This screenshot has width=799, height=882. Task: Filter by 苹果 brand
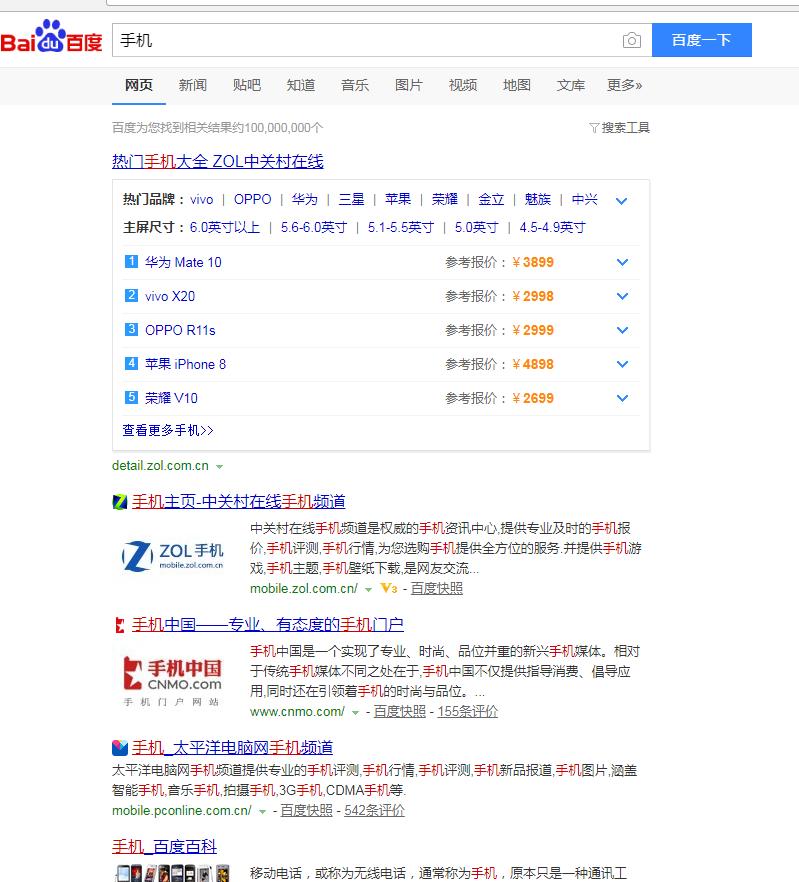398,200
